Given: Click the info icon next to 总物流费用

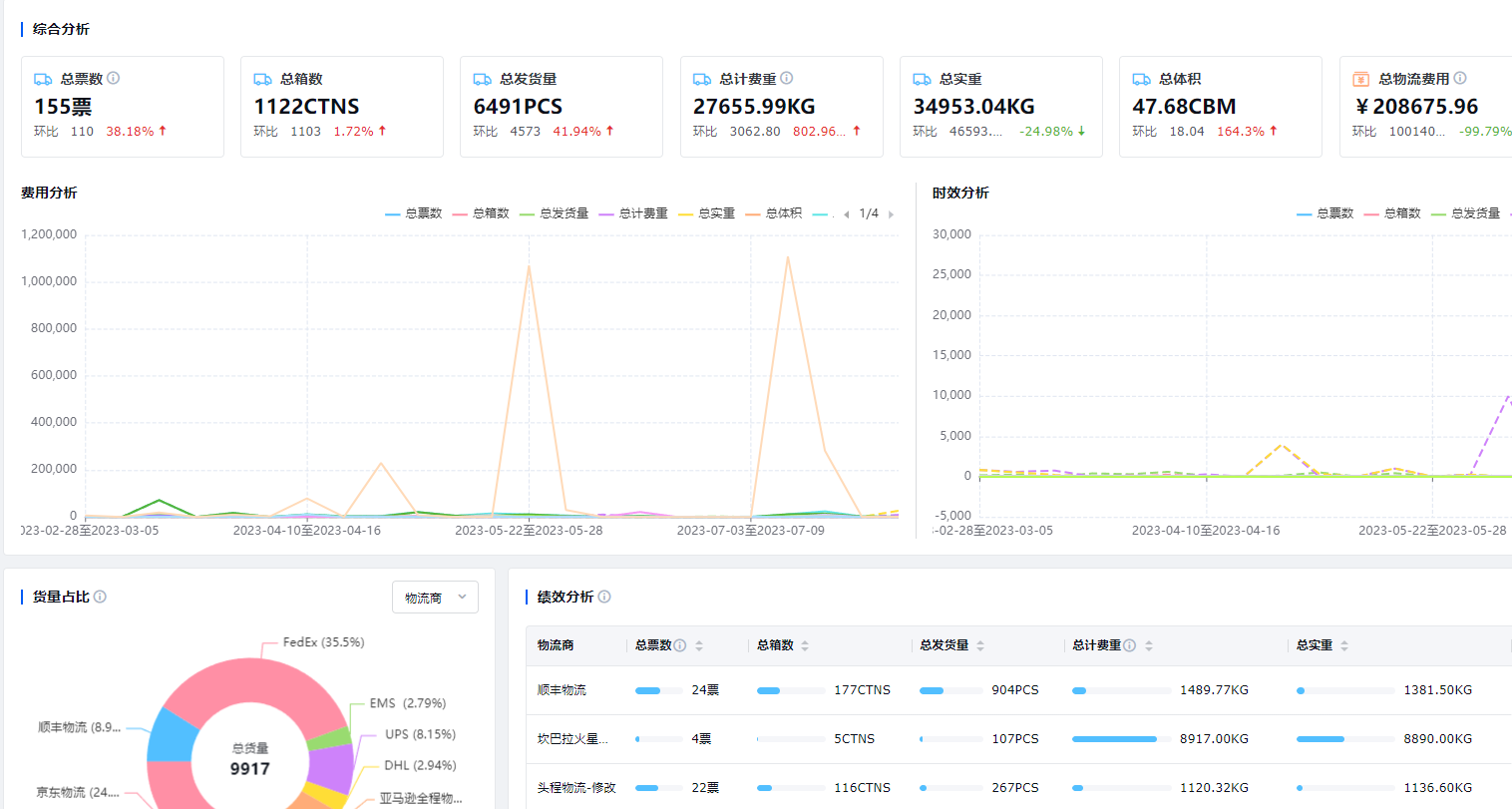Looking at the screenshot, I should pos(1460,78).
